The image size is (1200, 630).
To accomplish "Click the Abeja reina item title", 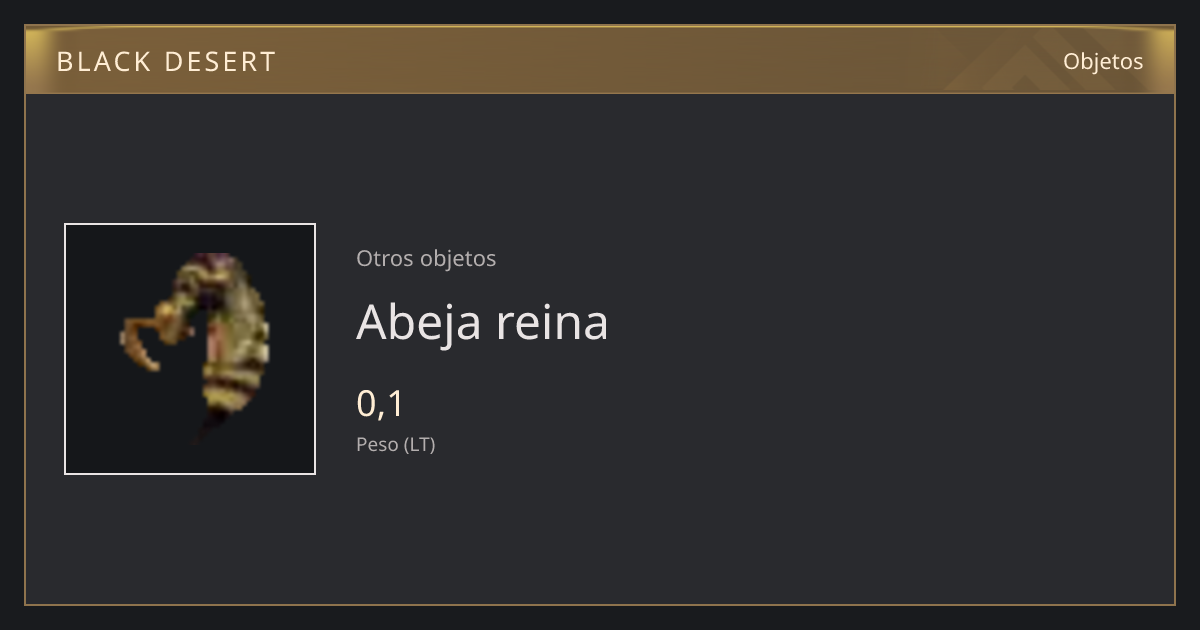I will tap(482, 322).
